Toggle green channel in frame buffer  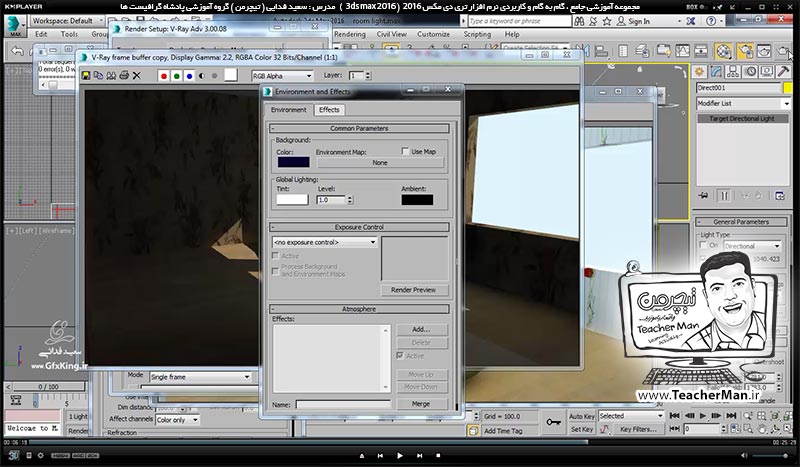click(177, 76)
